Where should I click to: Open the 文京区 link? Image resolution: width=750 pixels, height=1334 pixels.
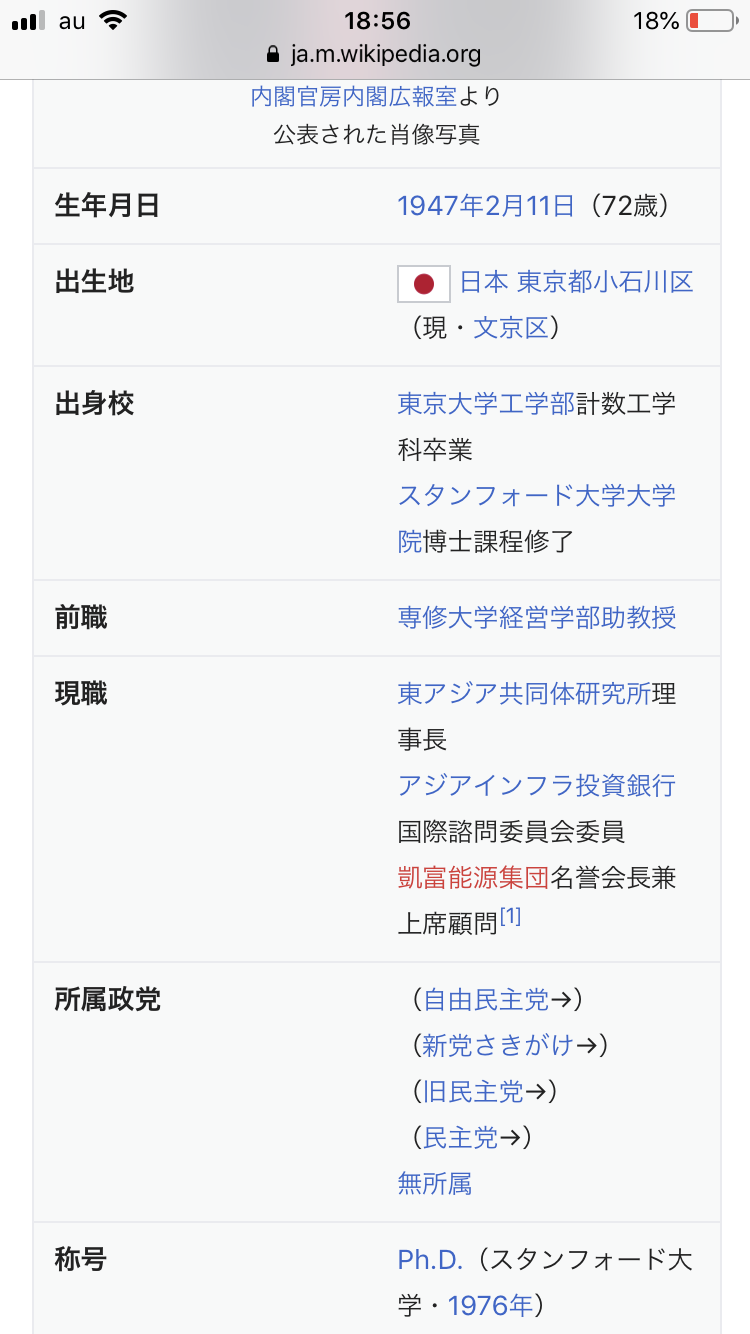[511, 328]
